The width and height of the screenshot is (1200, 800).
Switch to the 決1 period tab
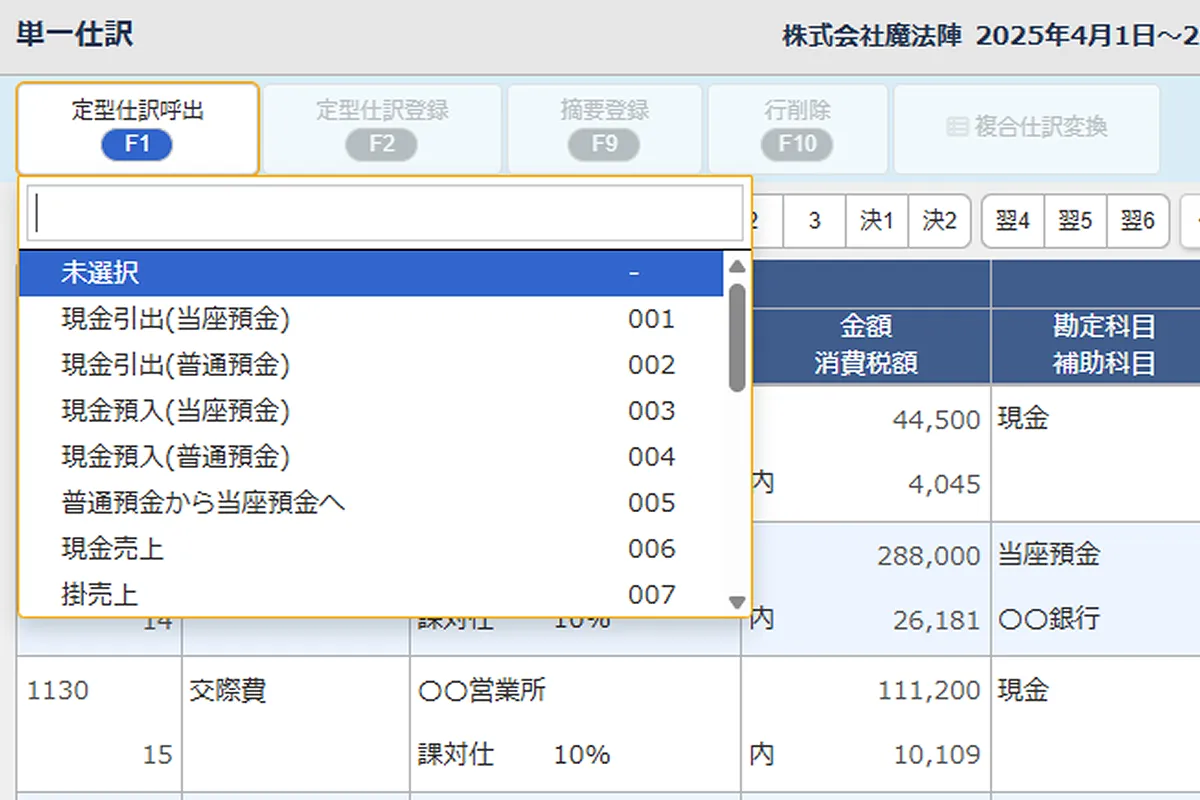click(x=877, y=221)
